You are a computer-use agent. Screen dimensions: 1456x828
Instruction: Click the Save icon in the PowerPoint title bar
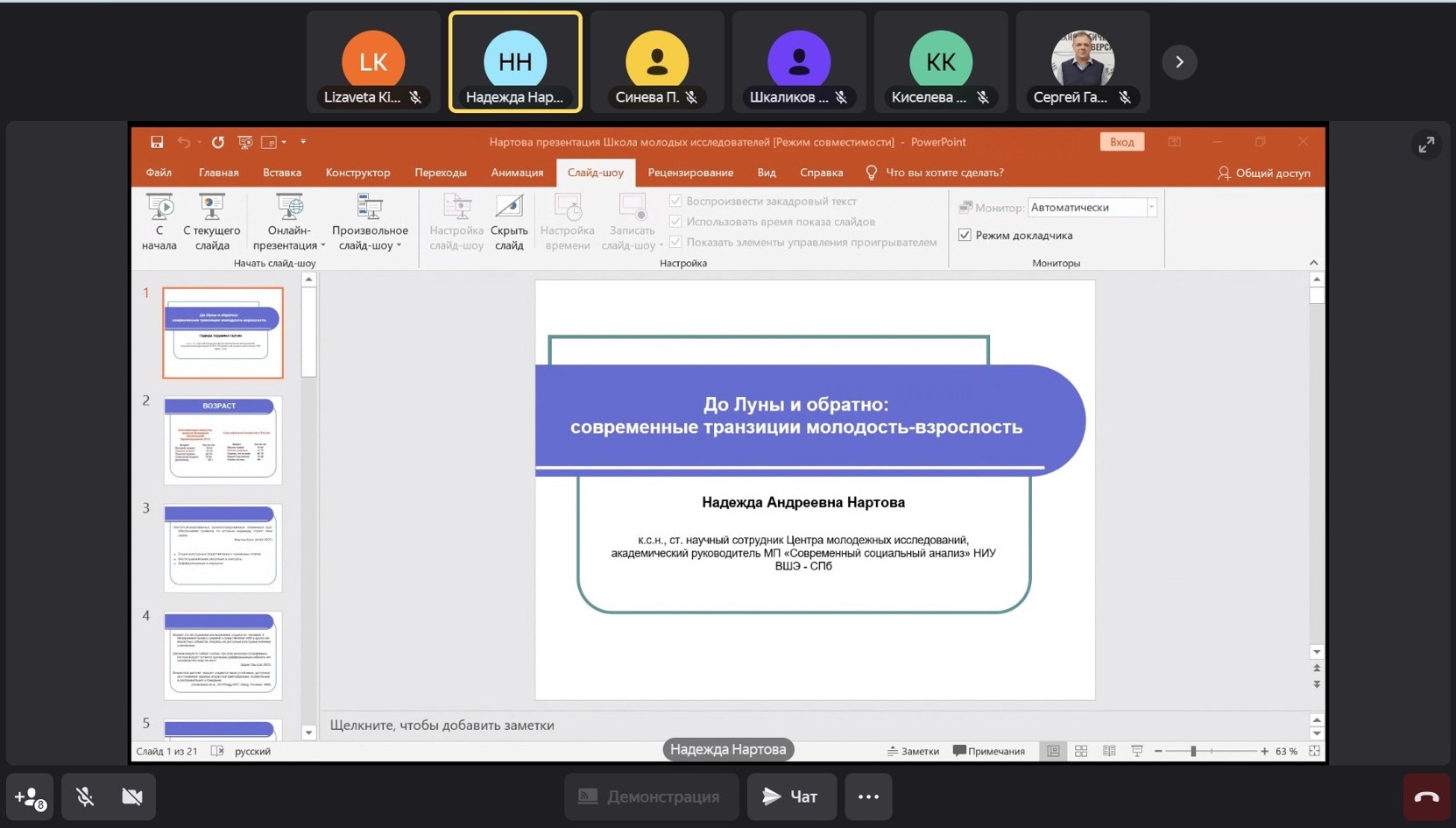pyautogui.click(x=157, y=142)
